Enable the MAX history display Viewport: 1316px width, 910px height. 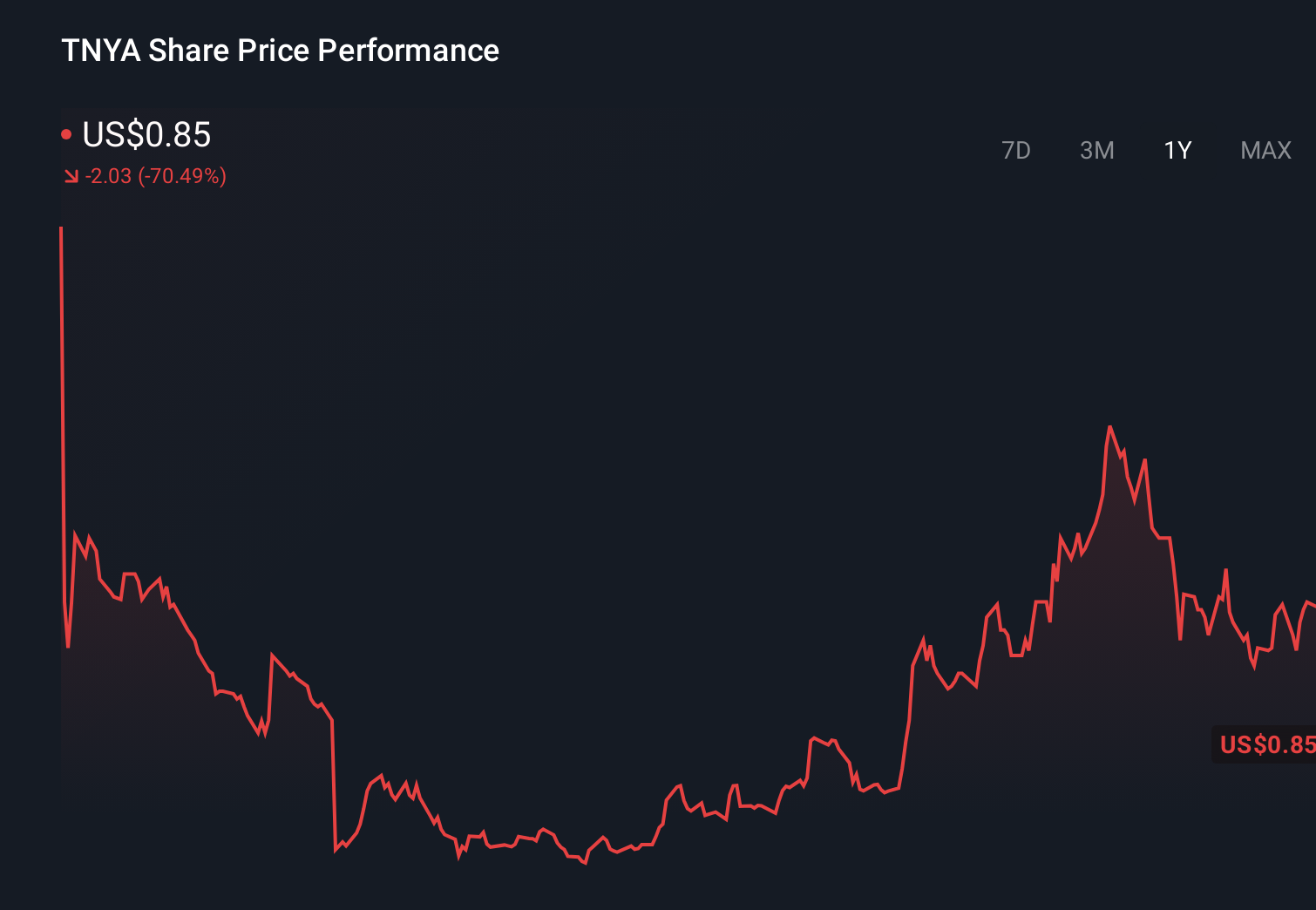(1265, 150)
